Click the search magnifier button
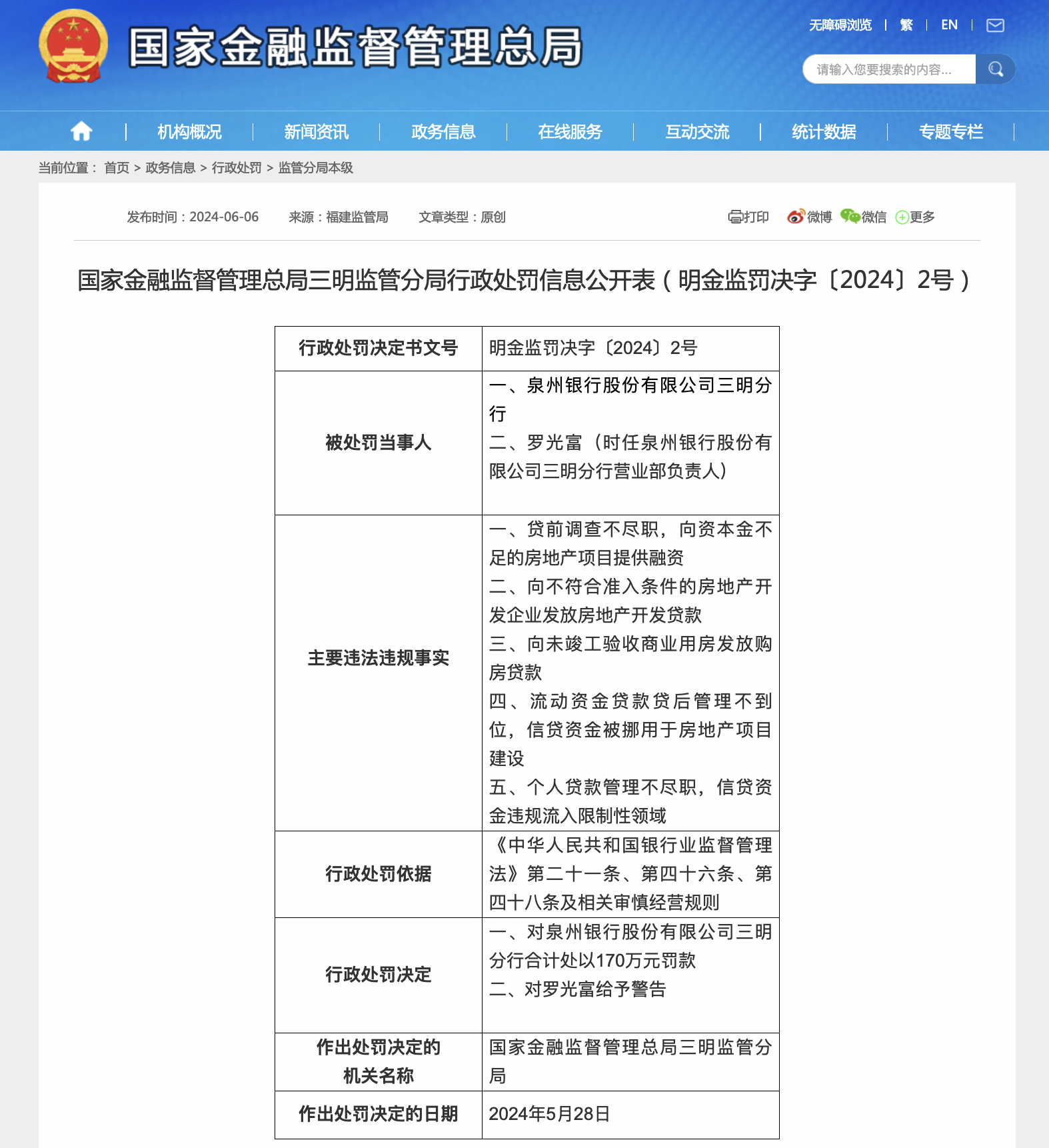Viewport: 1049px width, 1148px height. [996, 69]
